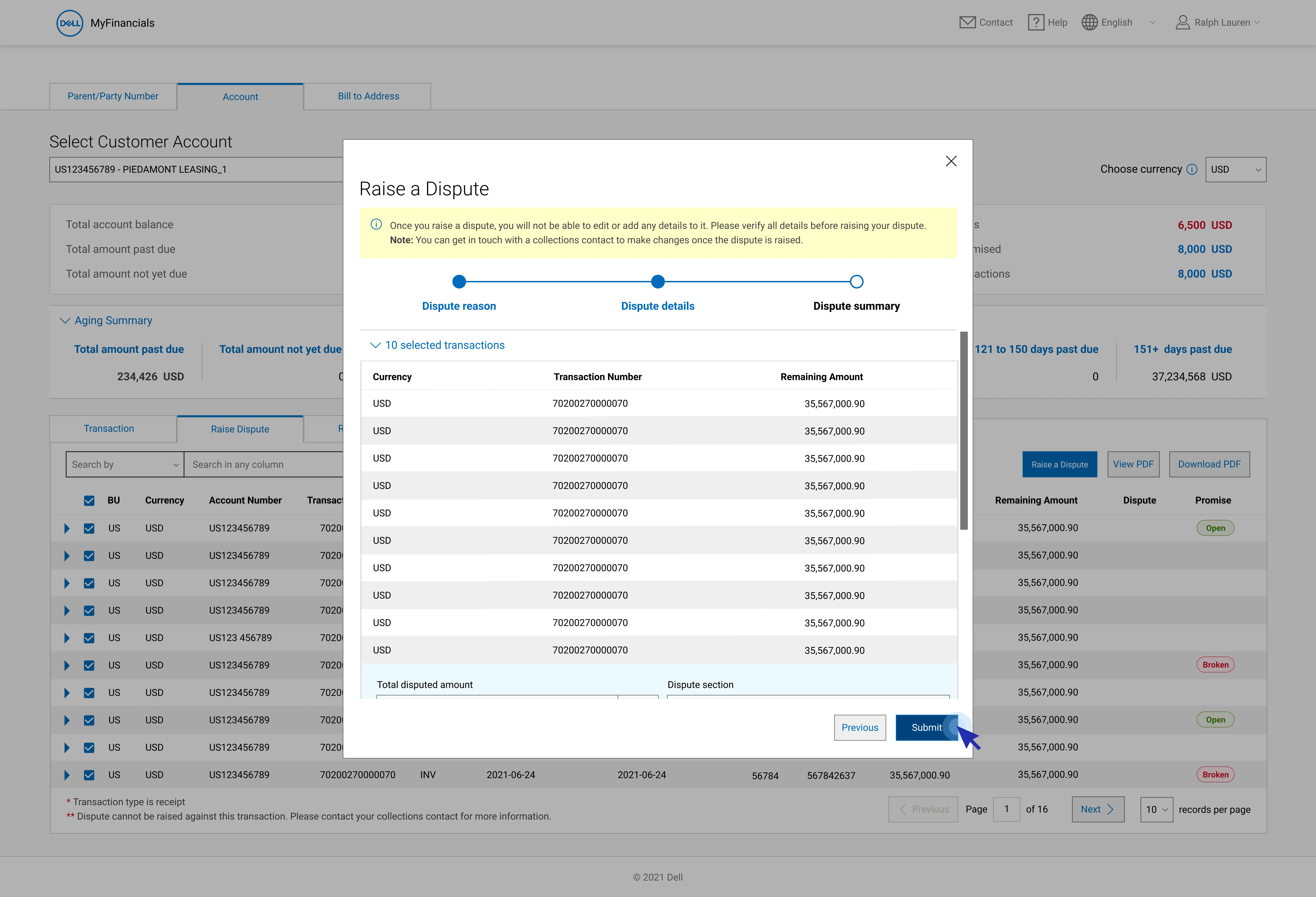The height and width of the screenshot is (897, 1316).
Task: Click the Raise a Dispute button
Action: click(x=1059, y=464)
